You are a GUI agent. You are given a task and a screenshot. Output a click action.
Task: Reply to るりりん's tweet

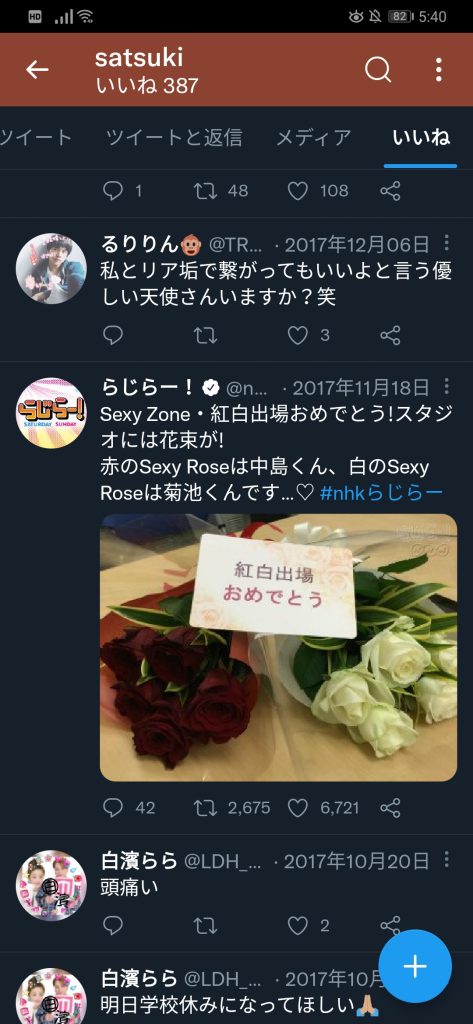coord(113,336)
